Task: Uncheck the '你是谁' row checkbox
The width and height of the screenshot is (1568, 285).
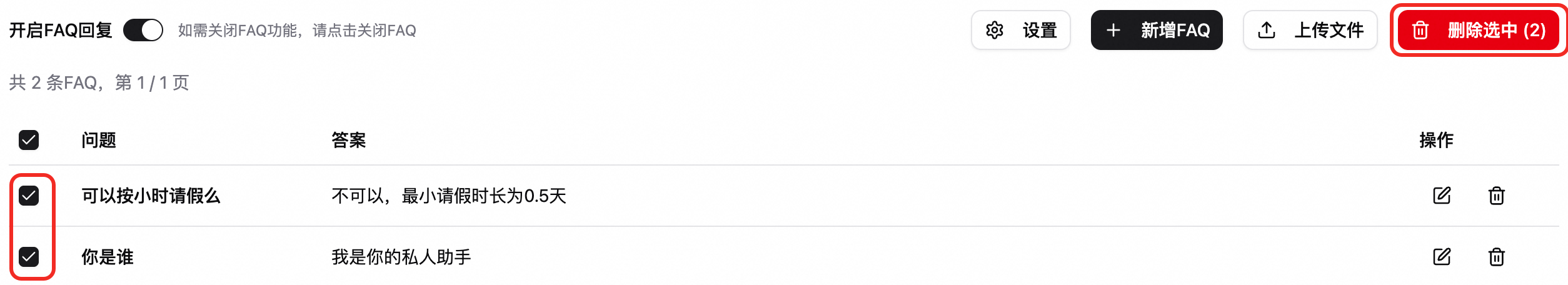Action: tap(29, 257)
